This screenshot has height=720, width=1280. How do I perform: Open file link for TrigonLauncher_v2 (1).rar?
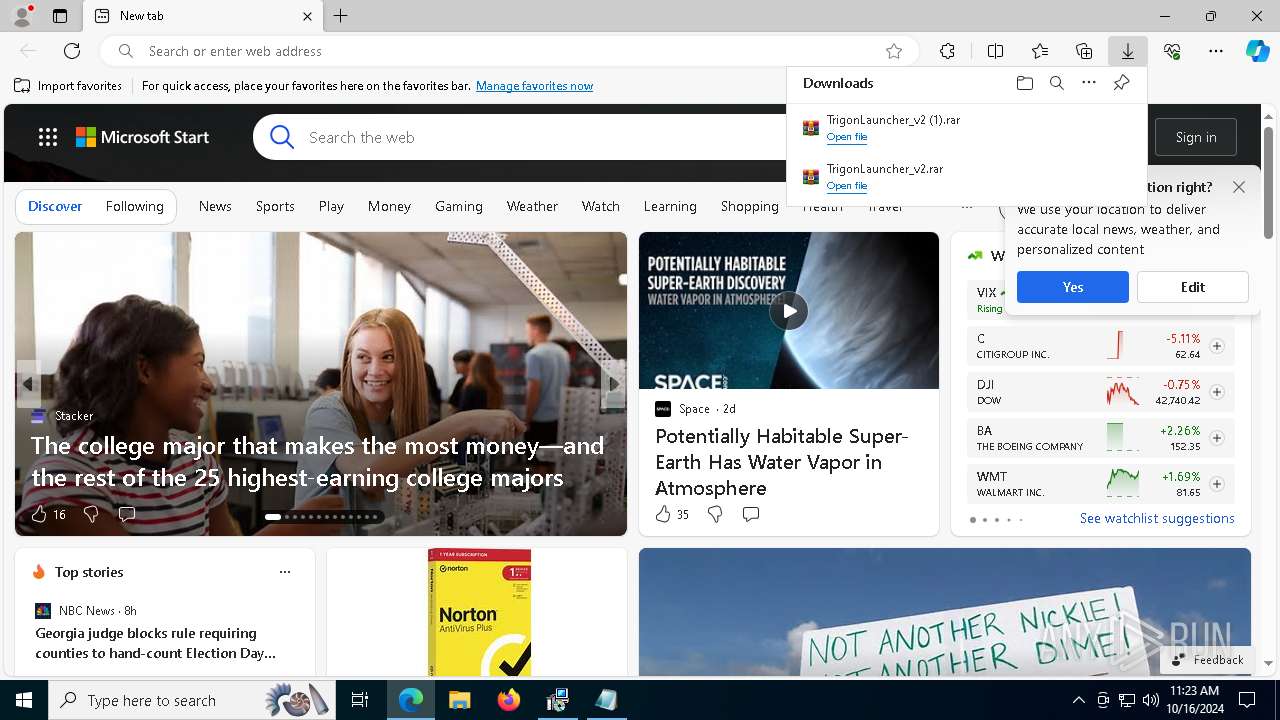click(x=847, y=137)
